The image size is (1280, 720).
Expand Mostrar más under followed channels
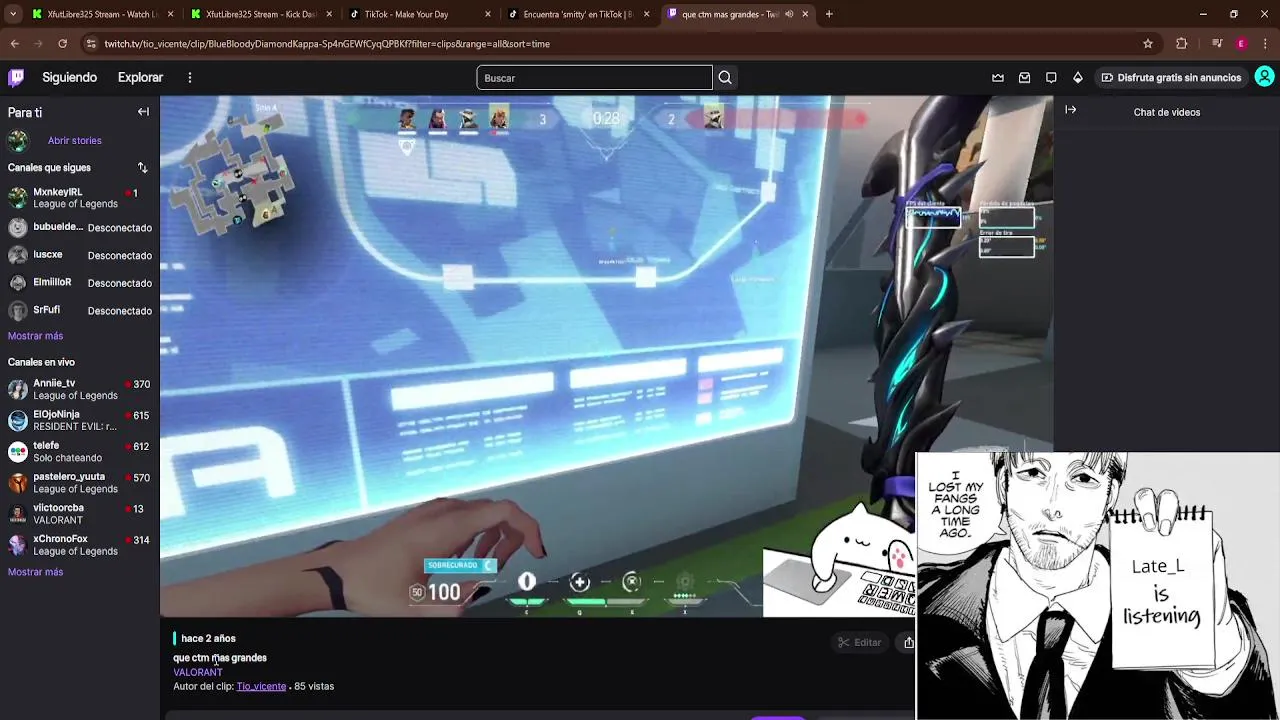[x=35, y=336]
